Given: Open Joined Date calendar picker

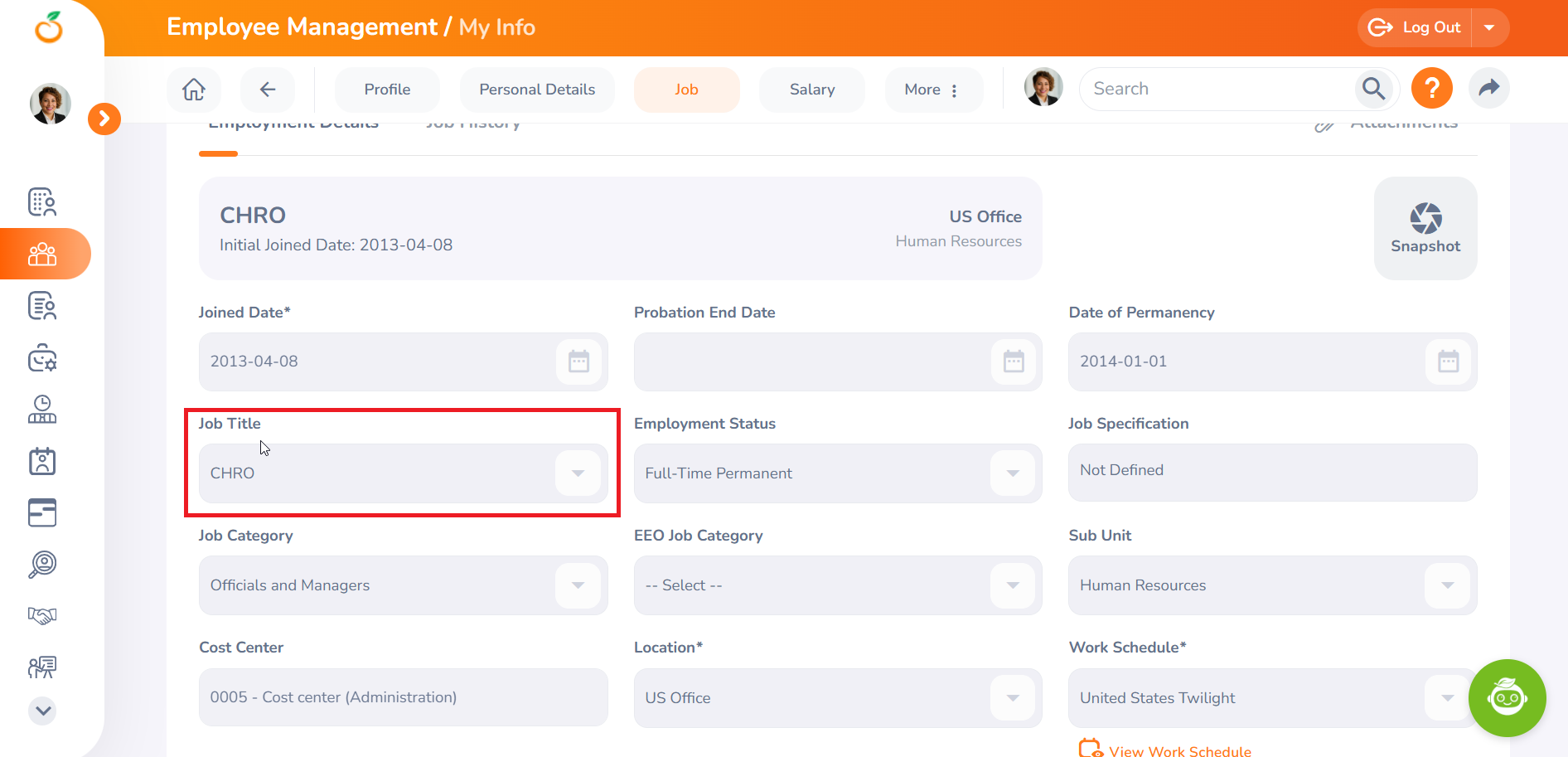Looking at the screenshot, I should 578,362.
